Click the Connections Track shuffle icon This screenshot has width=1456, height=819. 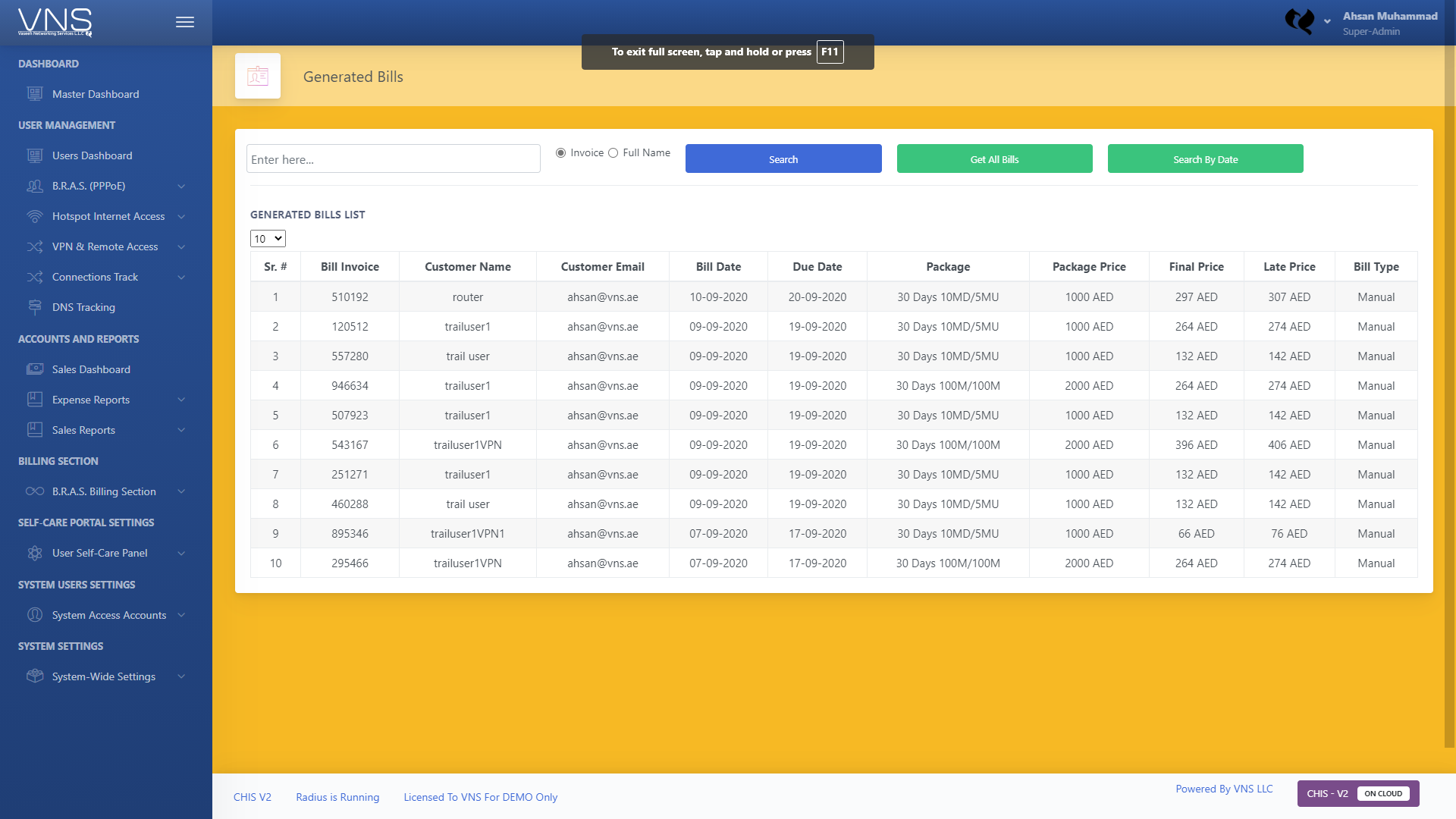coord(35,277)
